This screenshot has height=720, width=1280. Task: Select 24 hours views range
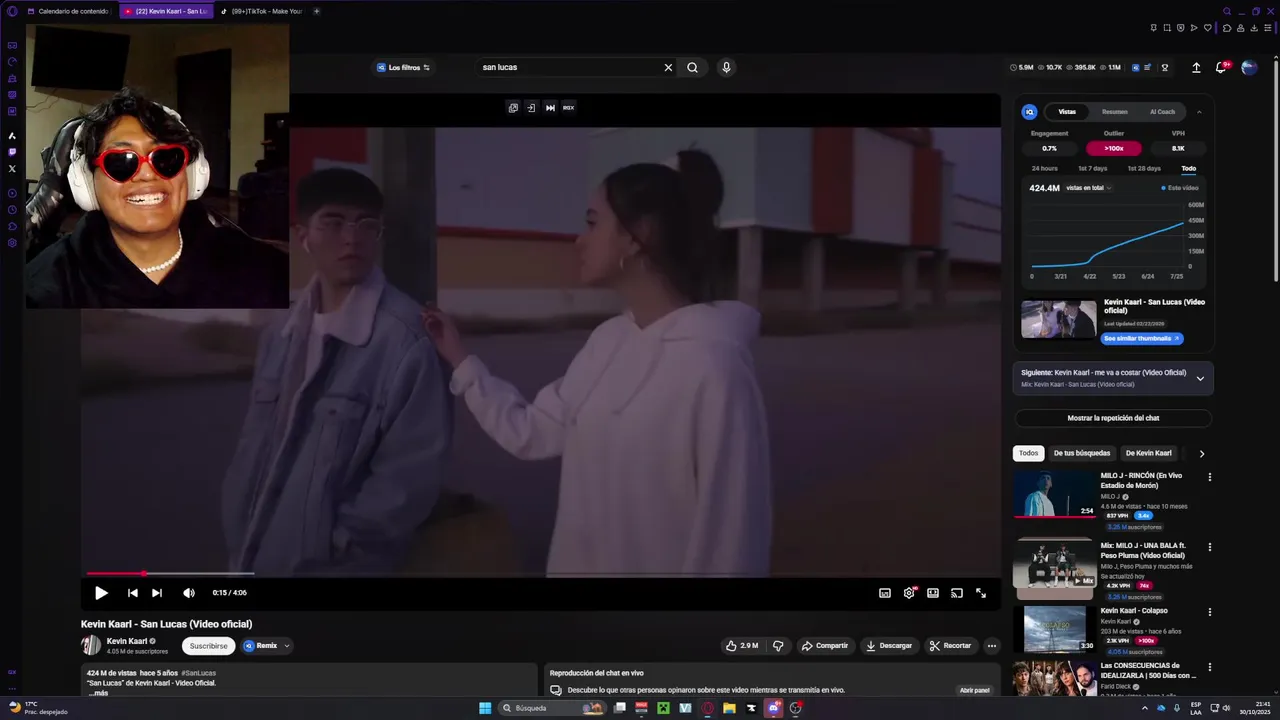tap(1044, 168)
